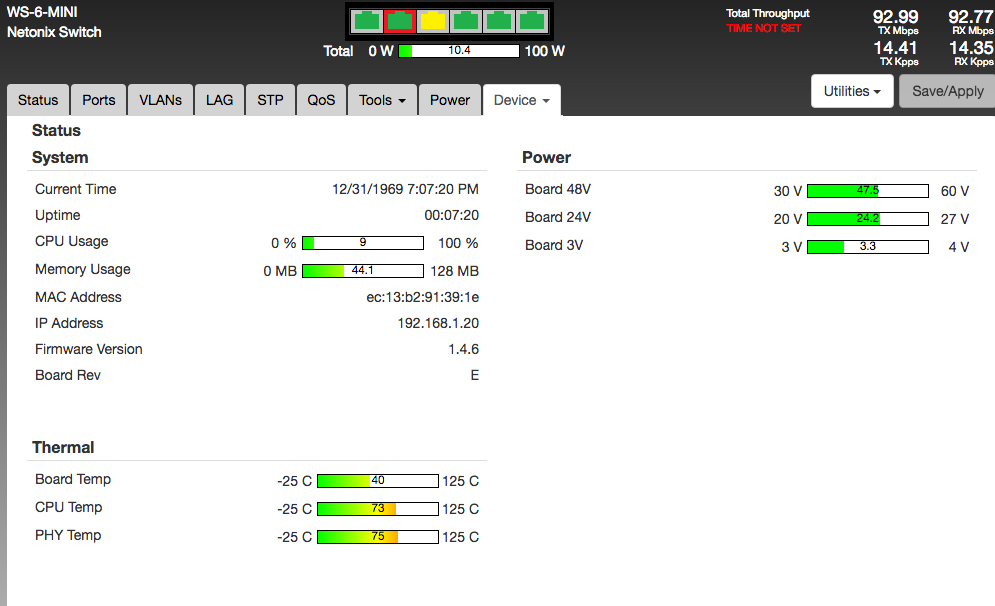This screenshot has height=606, width=995.
Task: Switch to the STP tab
Action: click(270, 100)
